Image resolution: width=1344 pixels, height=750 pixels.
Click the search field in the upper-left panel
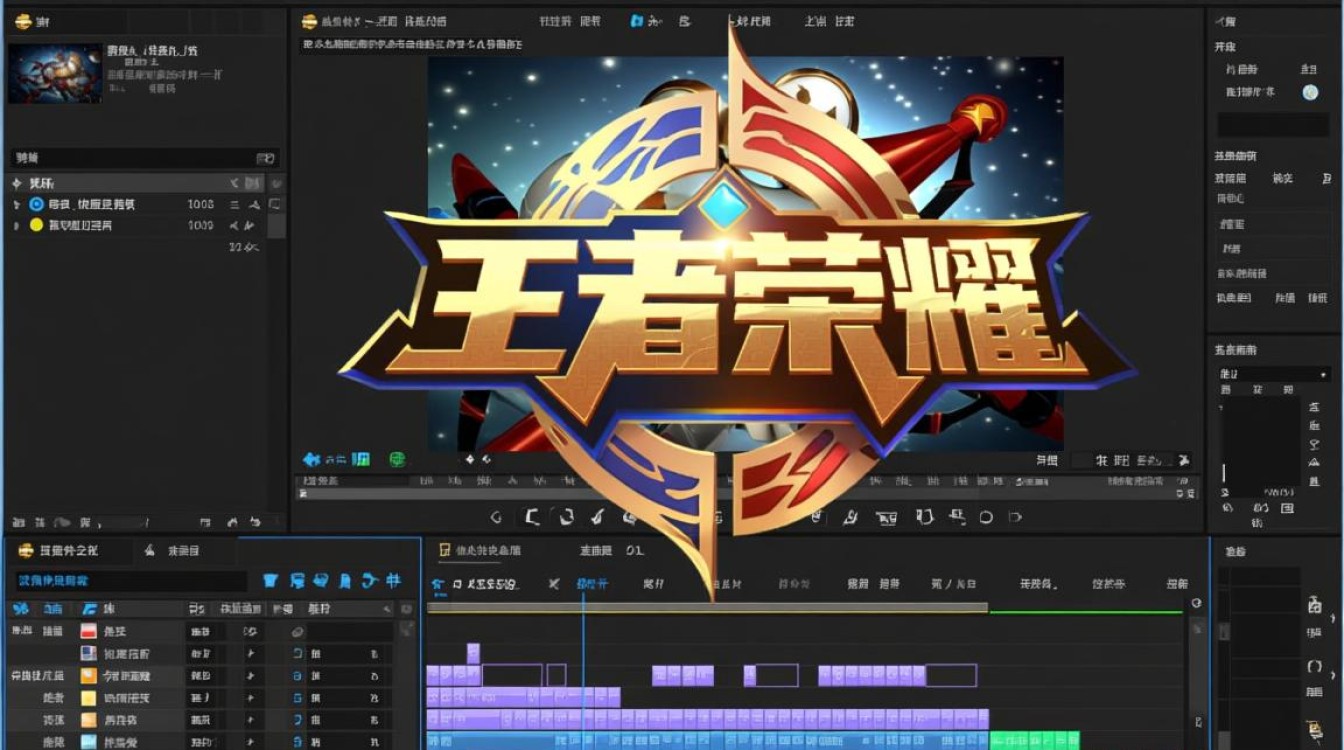click(x=145, y=158)
